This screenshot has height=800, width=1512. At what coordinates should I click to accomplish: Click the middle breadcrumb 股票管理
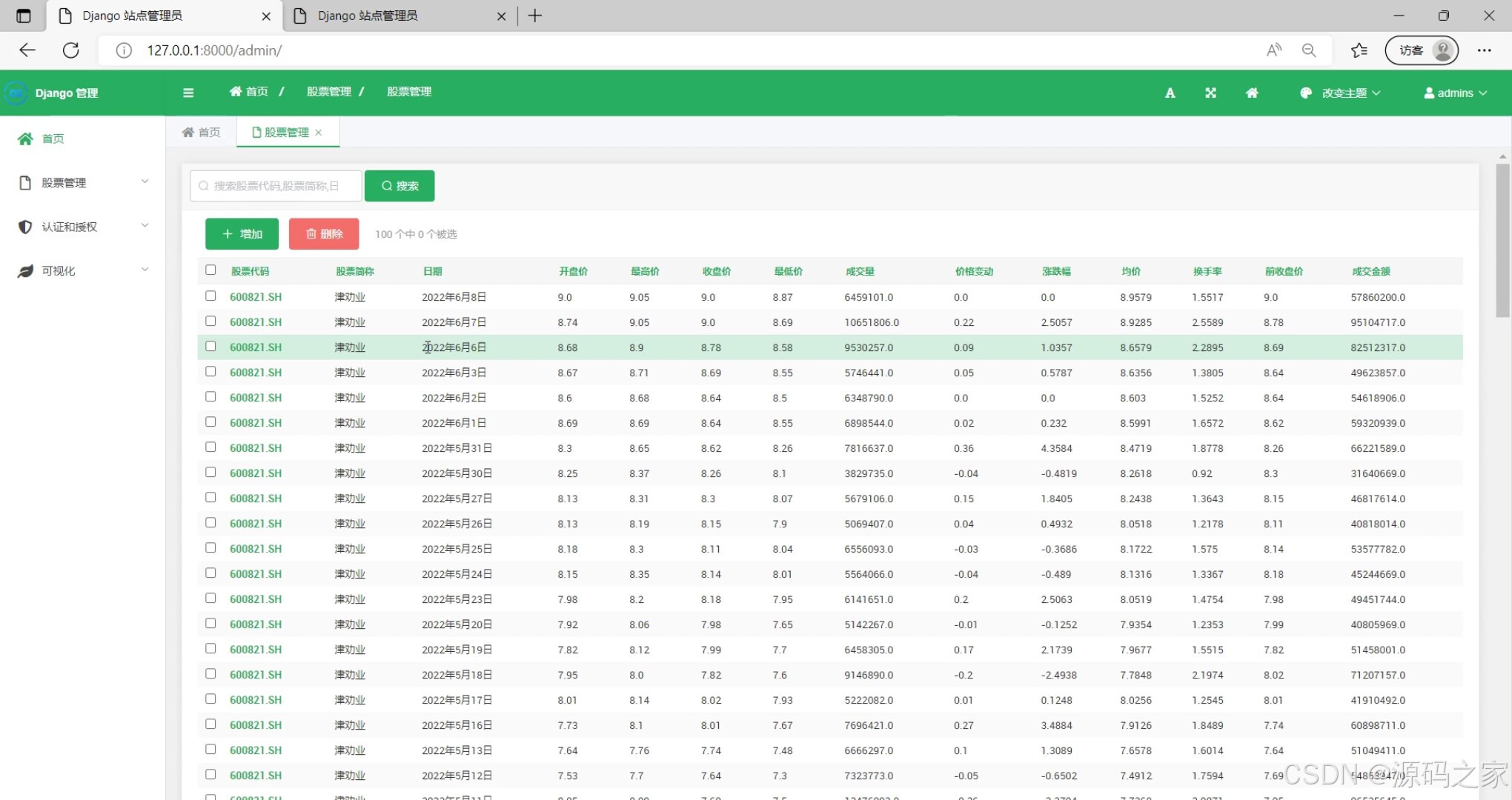[329, 91]
